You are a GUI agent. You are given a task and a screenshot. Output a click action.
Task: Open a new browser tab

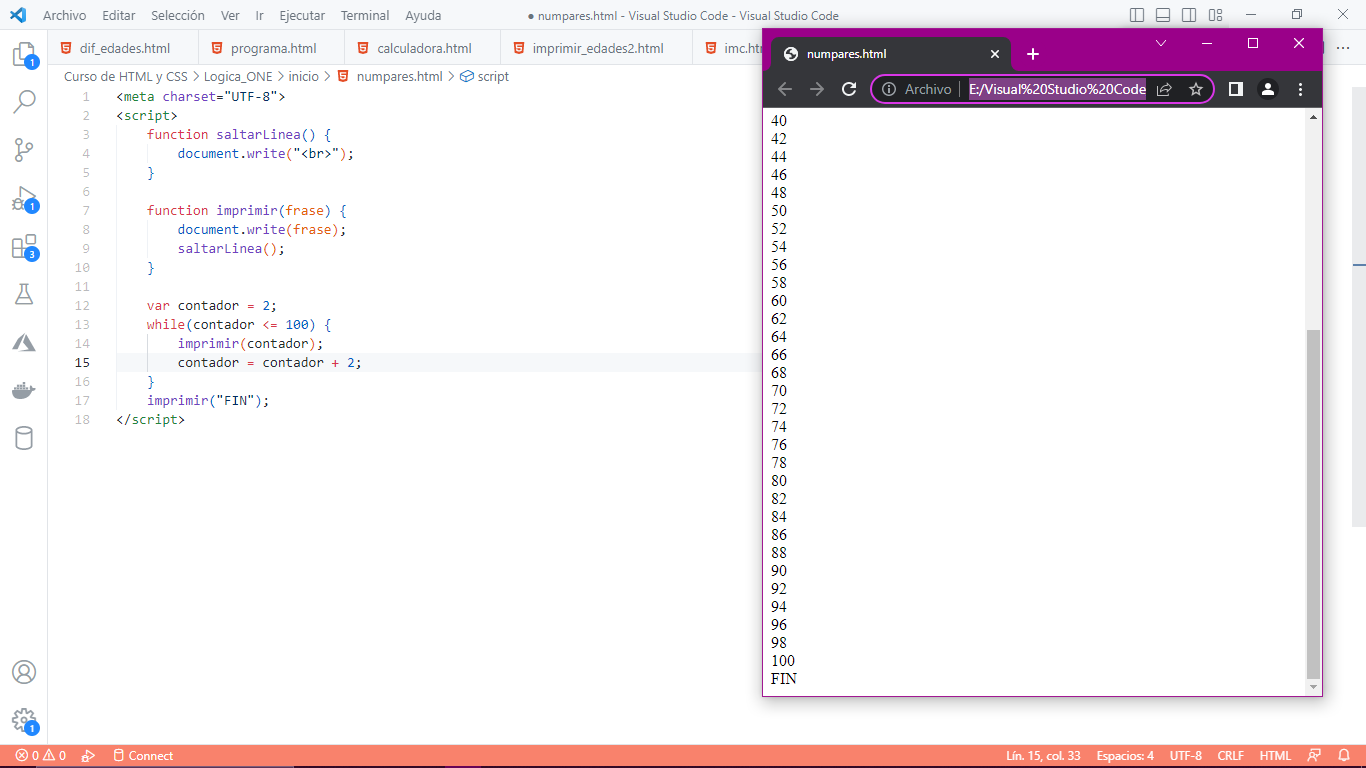pos(1033,54)
